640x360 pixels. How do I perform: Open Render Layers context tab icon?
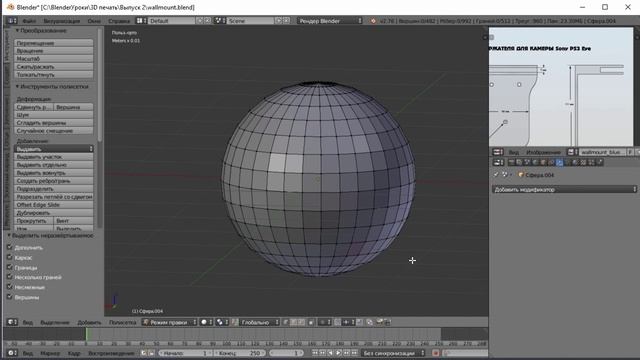pyautogui.click(x=519, y=162)
